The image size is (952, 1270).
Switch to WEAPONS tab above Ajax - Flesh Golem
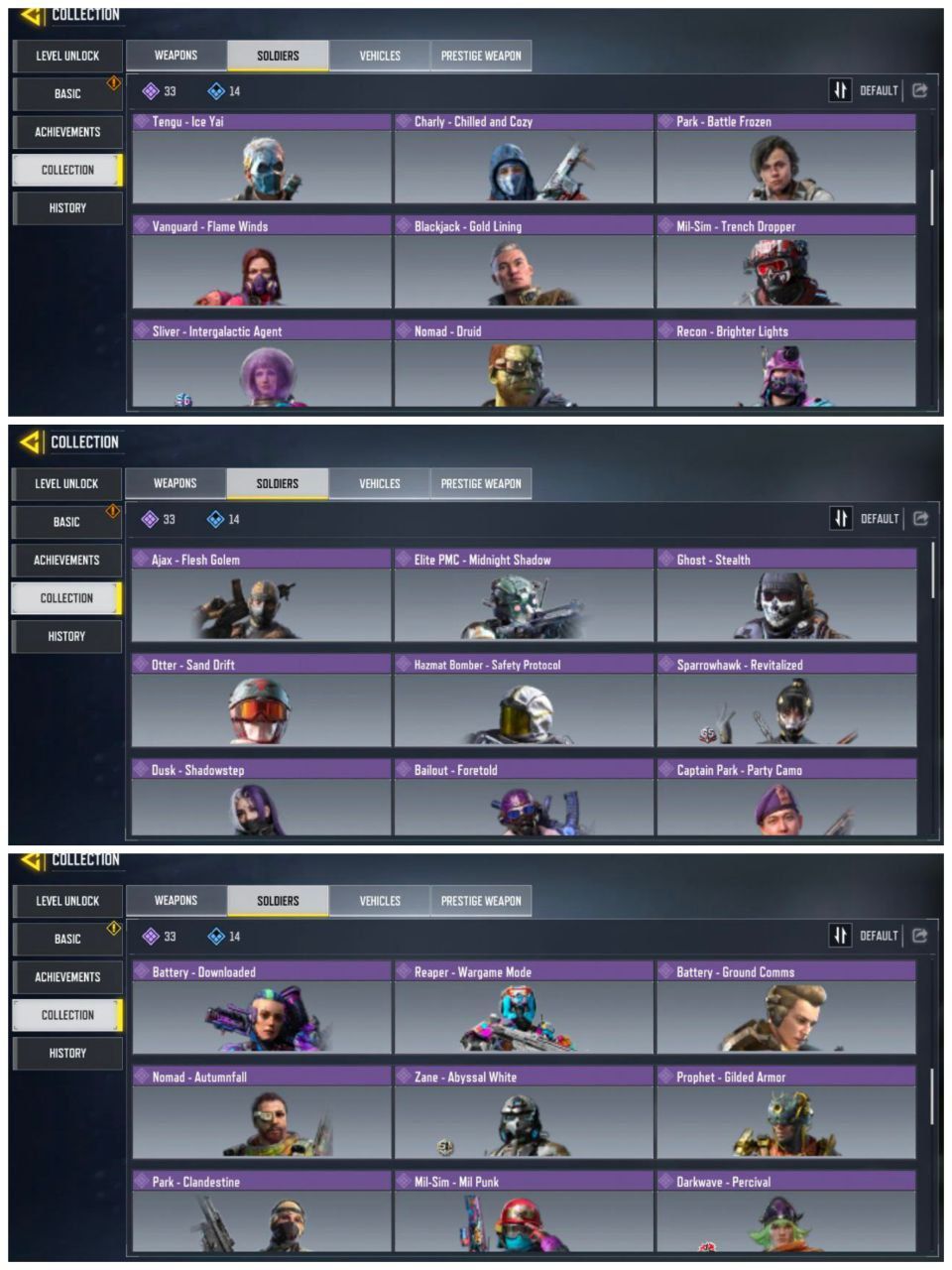tap(176, 483)
